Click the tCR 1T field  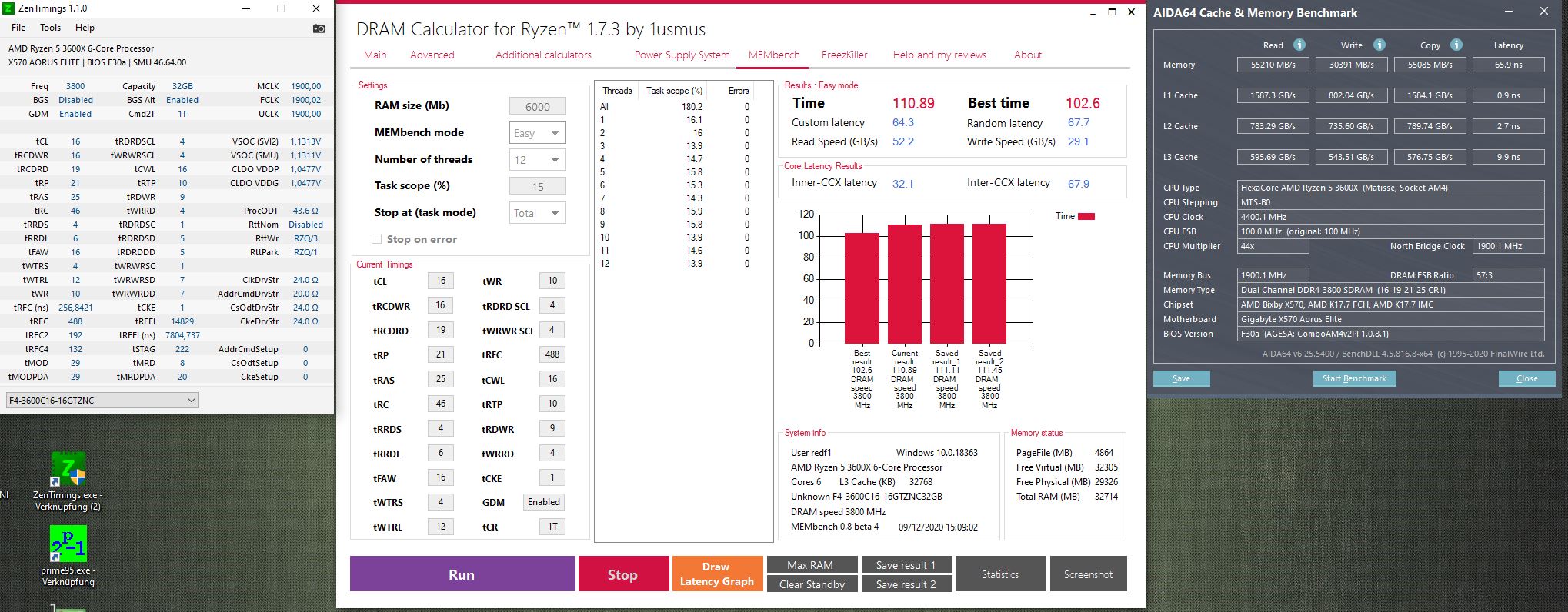pyautogui.click(x=552, y=527)
